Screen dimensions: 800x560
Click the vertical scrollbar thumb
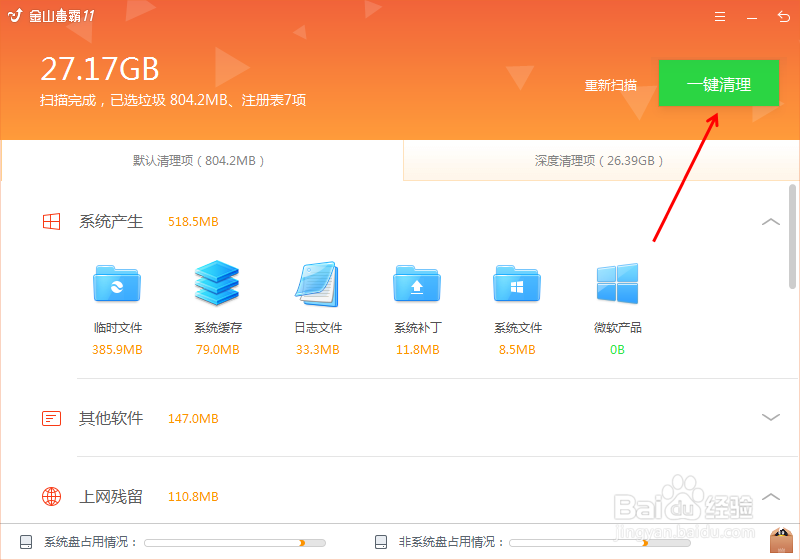792,237
